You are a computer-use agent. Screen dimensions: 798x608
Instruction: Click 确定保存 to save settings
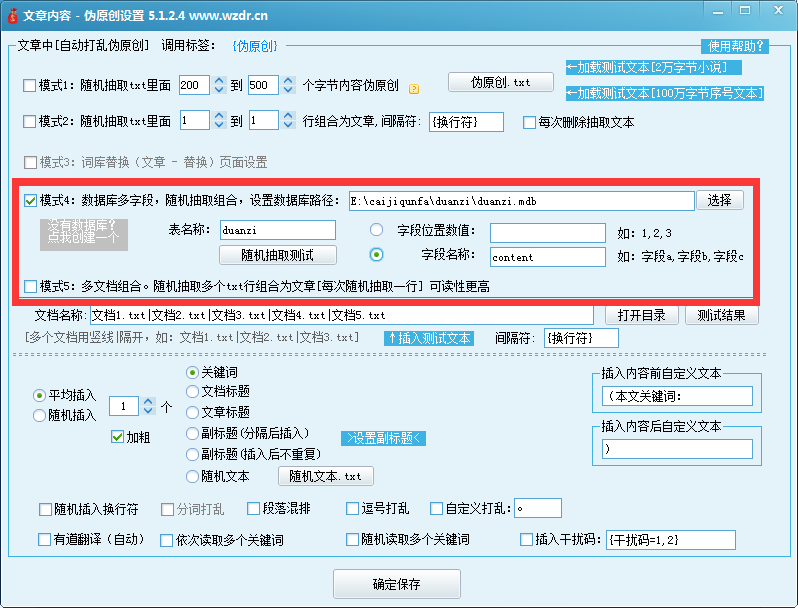(x=396, y=584)
